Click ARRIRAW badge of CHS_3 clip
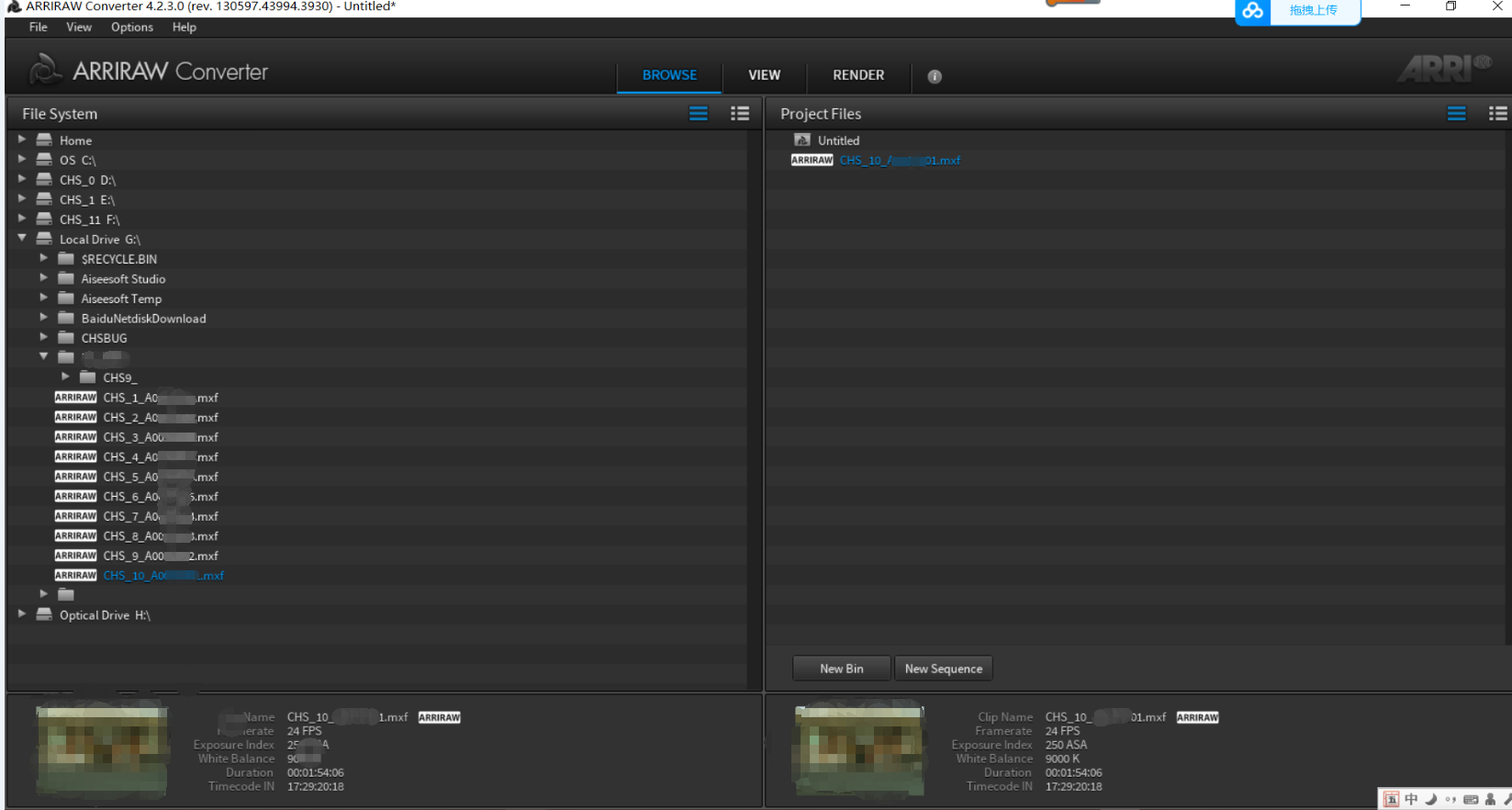 coord(75,437)
